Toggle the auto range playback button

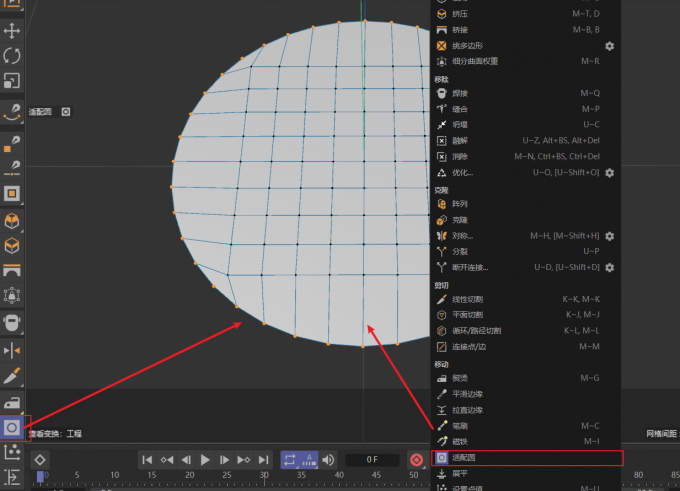coord(309,460)
